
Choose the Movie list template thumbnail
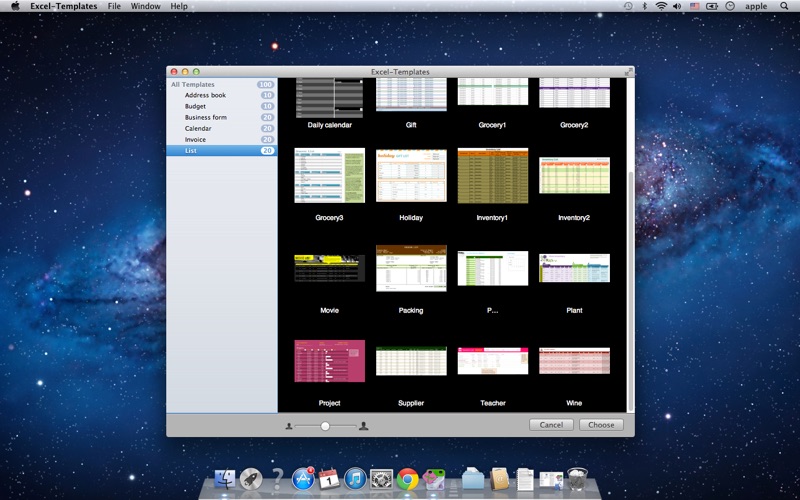(330, 268)
